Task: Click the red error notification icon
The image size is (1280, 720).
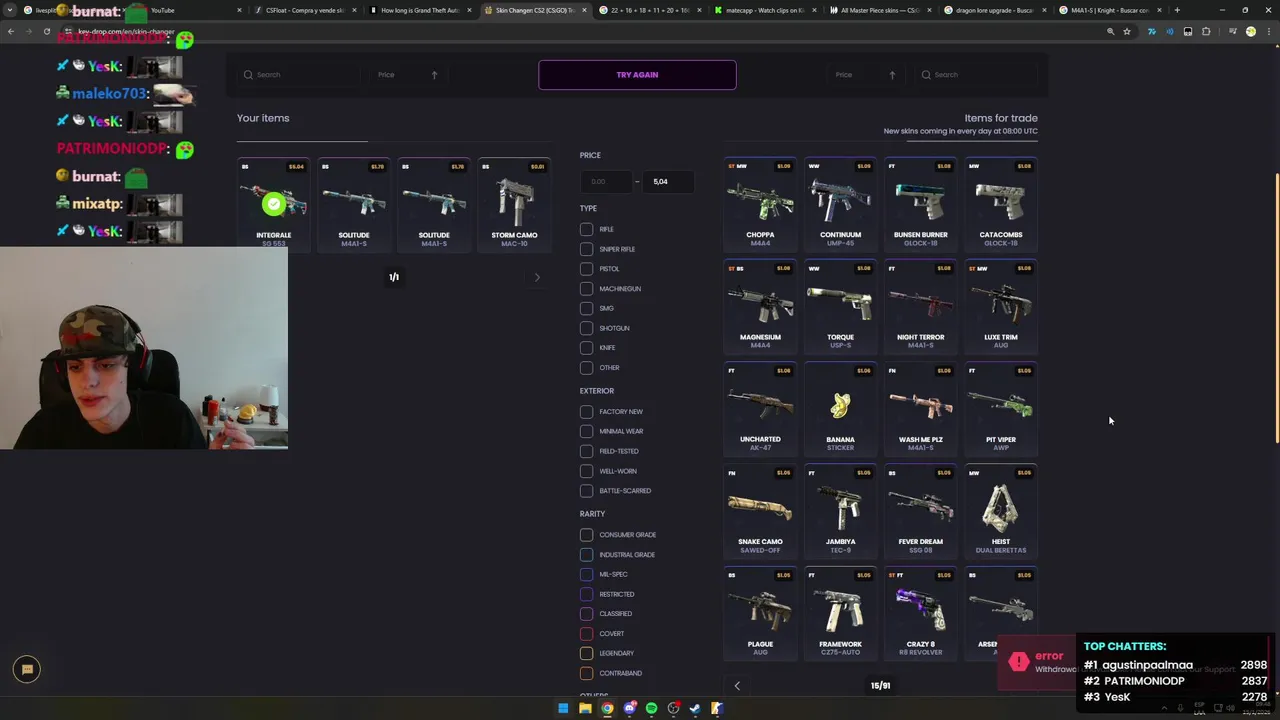Action: coord(1018,661)
